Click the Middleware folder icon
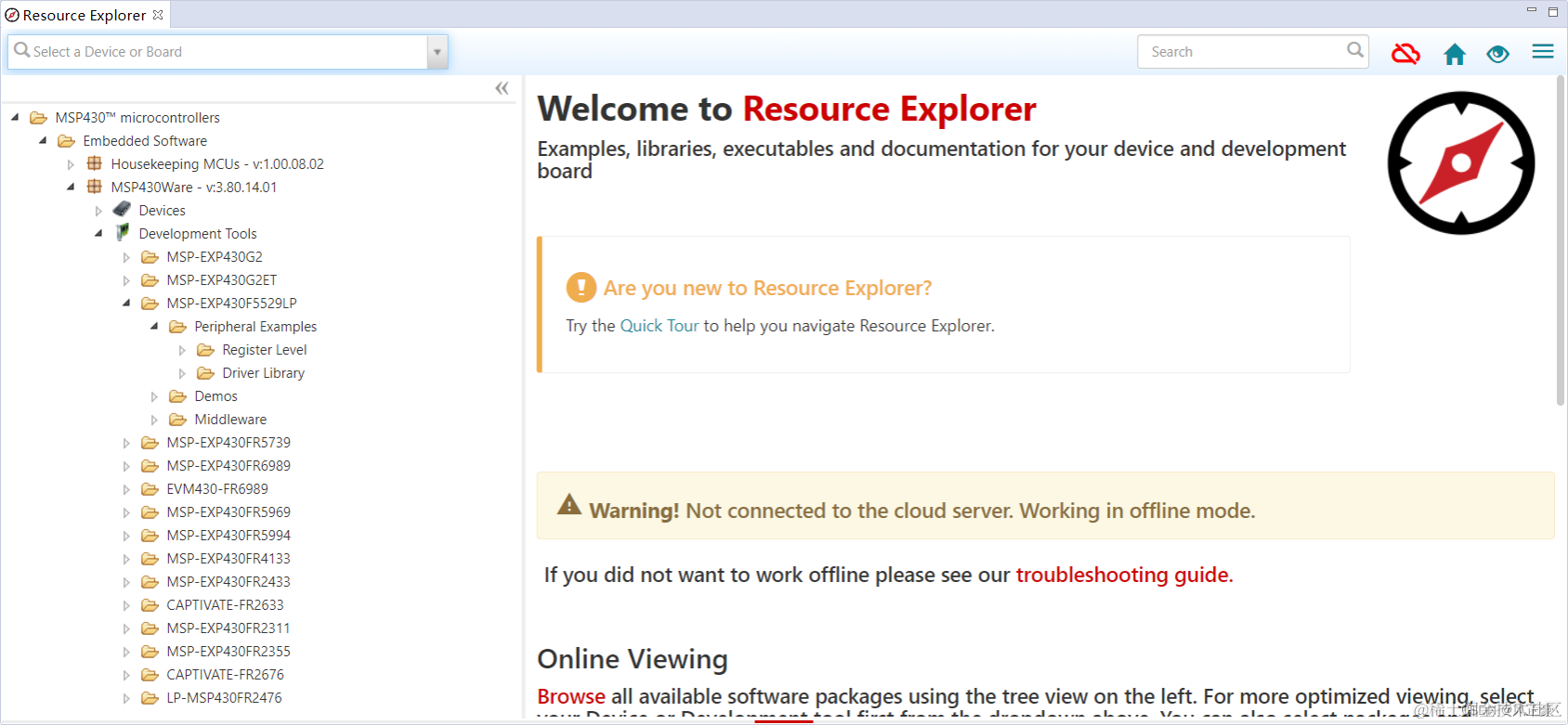This screenshot has height=725, width=1568. pyautogui.click(x=177, y=420)
